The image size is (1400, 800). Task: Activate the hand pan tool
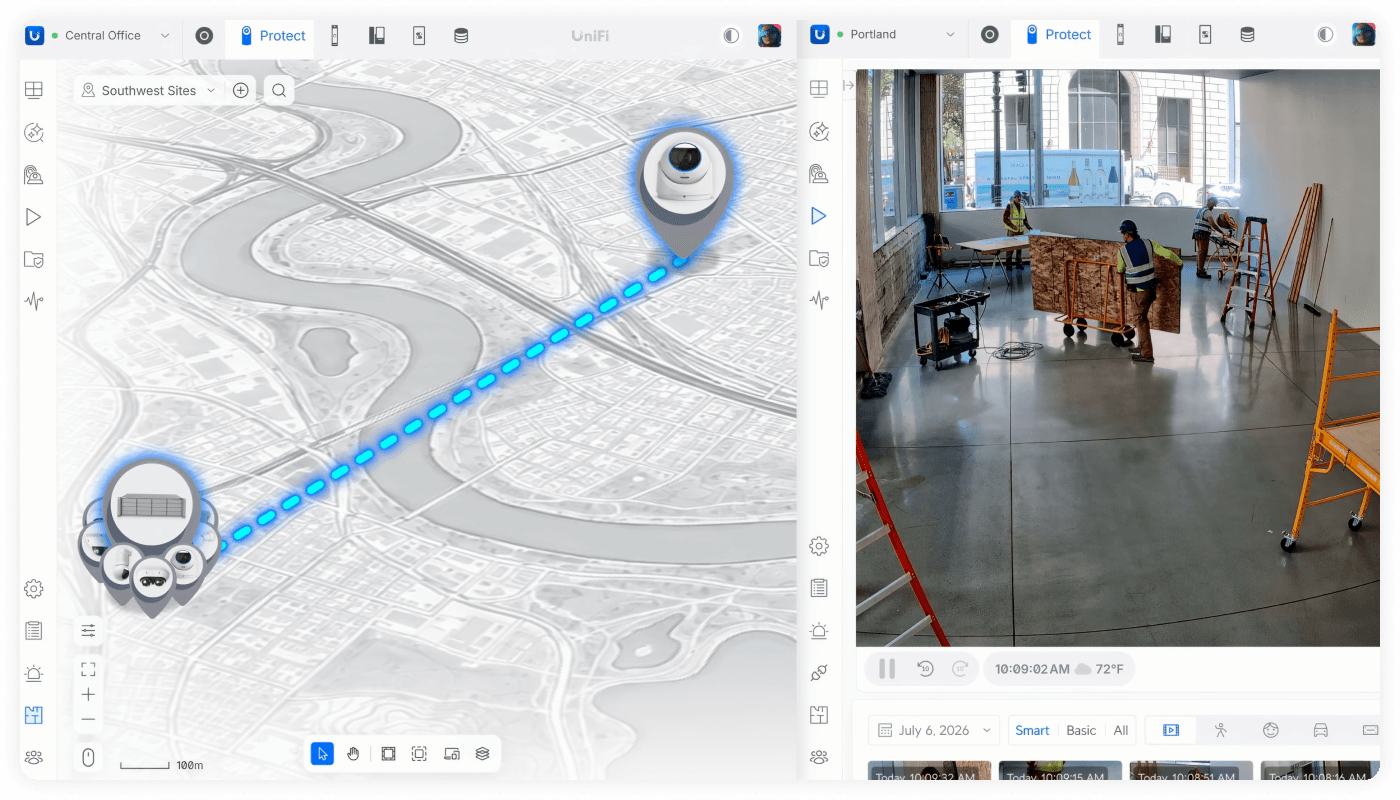pyautogui.click(x=353, y=754)
